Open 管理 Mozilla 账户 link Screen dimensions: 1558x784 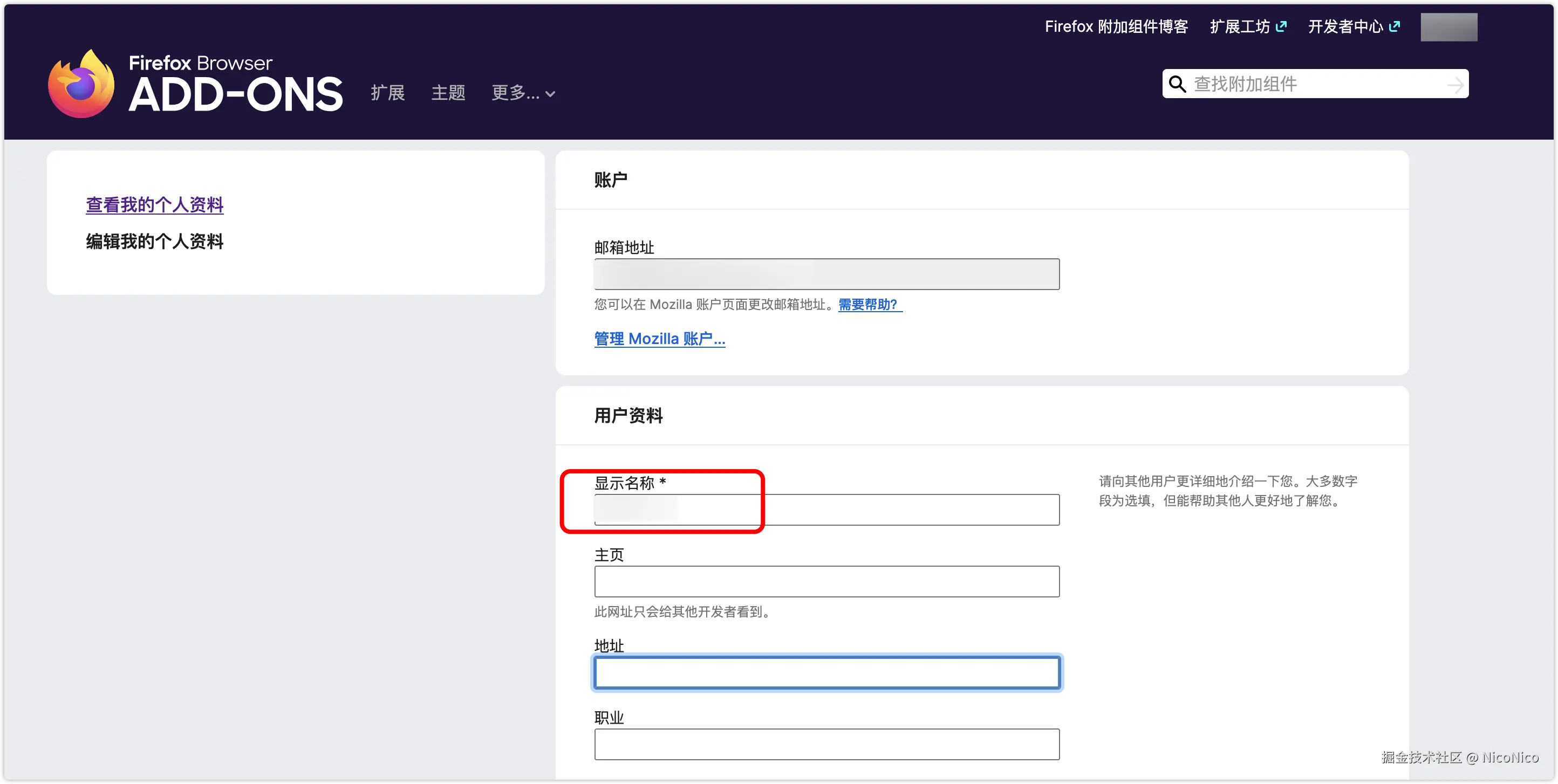[659, 339]
